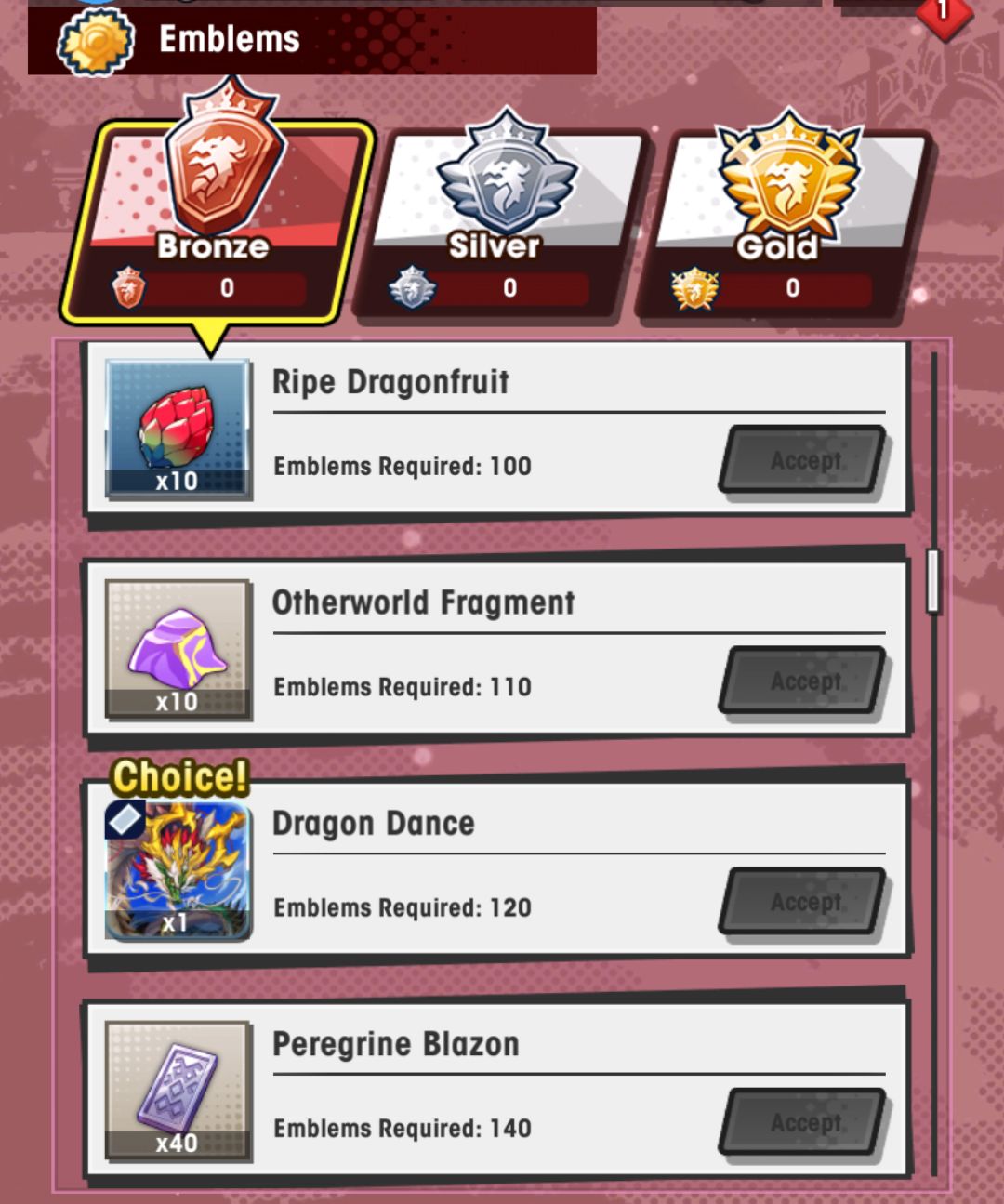
Task: Select the Otherworld Fragment title text
Action: [x=423, y=602]
